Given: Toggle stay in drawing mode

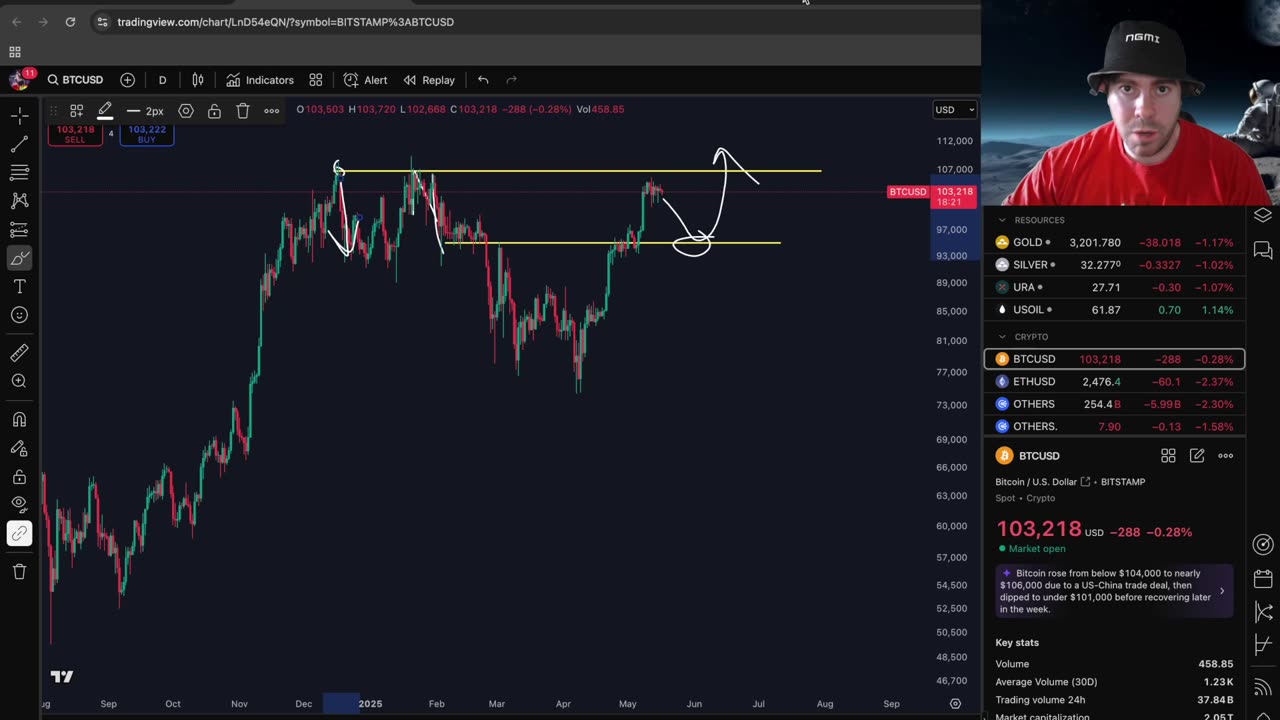Looking at the screenshot, I should [x=19, y=449].
